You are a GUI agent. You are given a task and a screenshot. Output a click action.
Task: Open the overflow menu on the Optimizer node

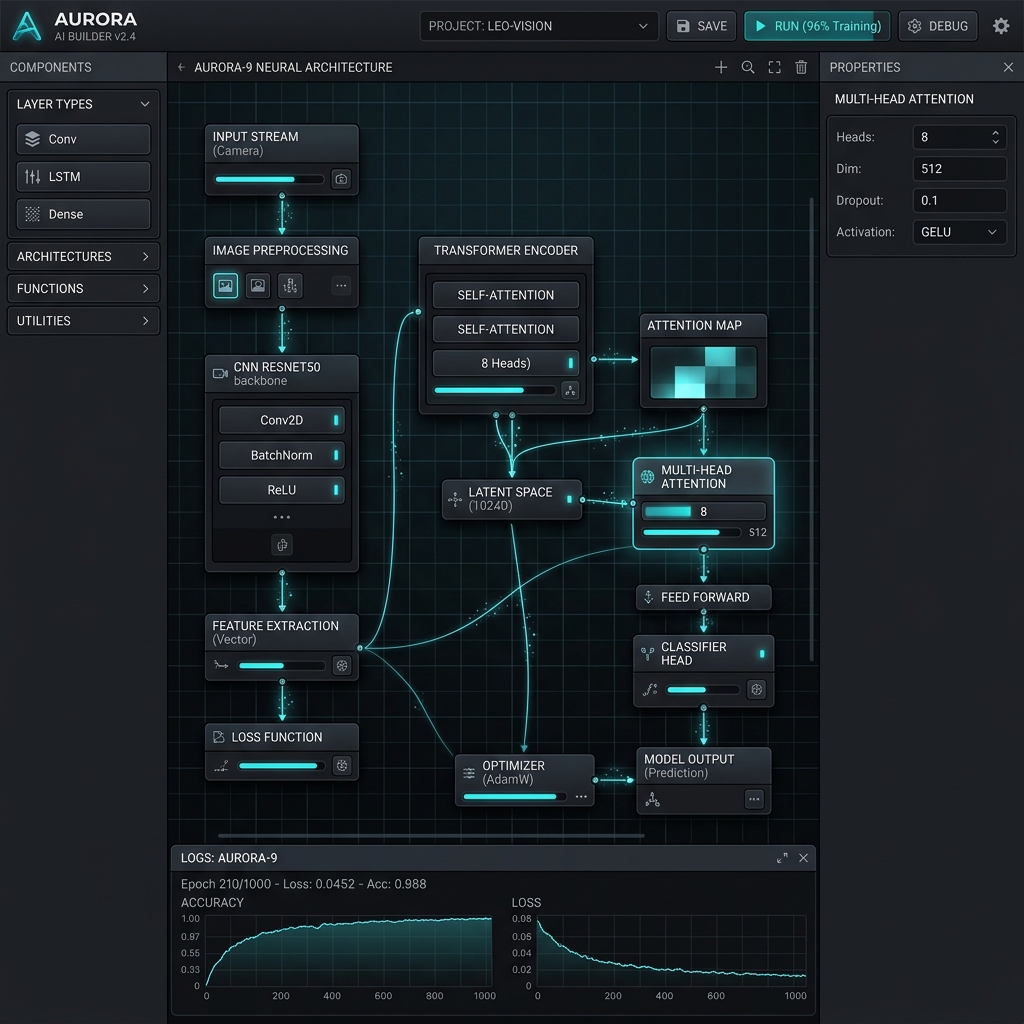[x=581, y=797]
